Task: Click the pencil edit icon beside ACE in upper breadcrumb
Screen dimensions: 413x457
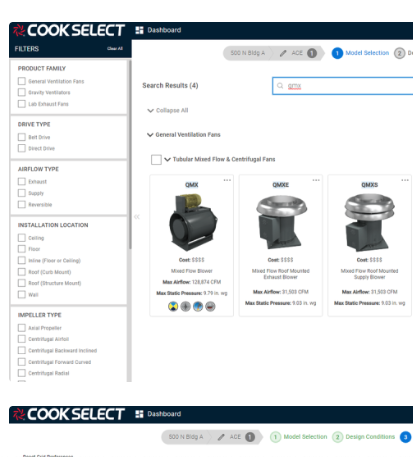Action: (x=283, y=53)
